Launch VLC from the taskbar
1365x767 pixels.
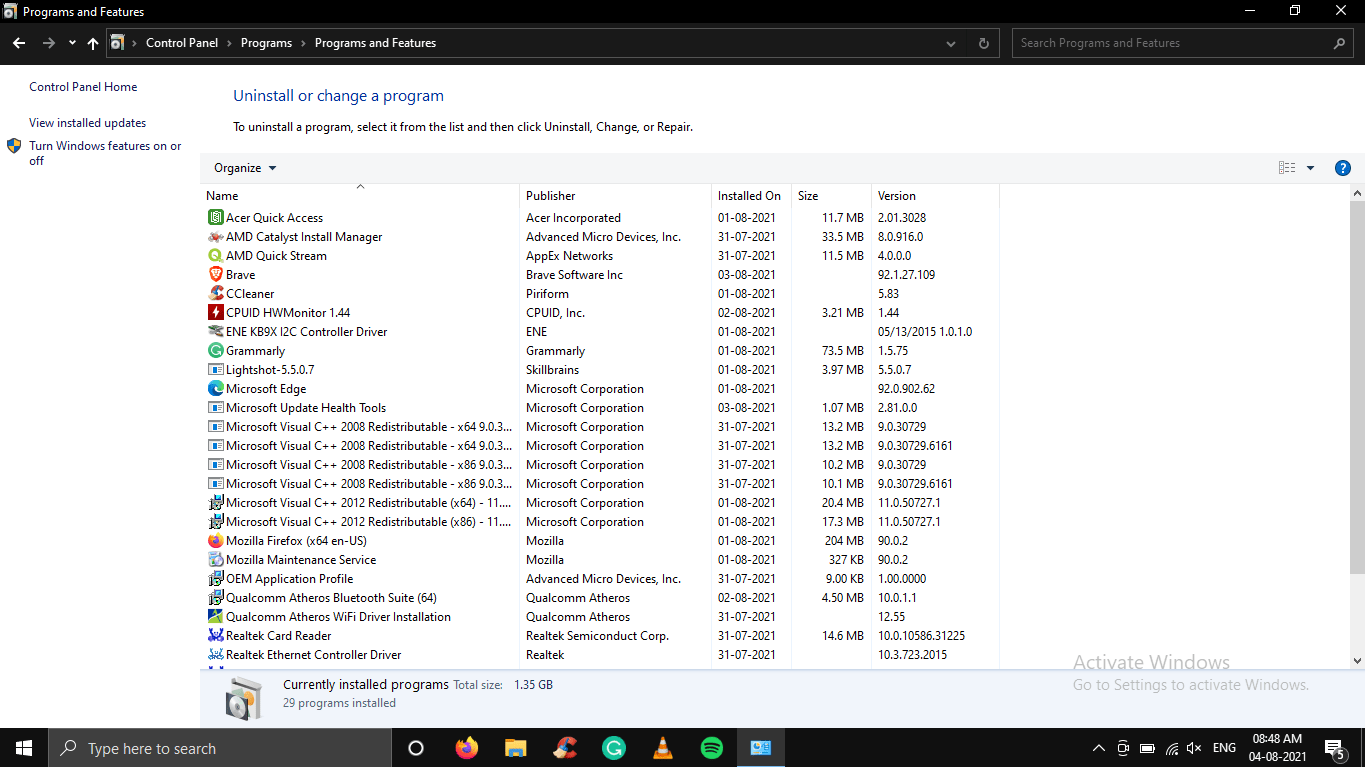coord(662,747)
